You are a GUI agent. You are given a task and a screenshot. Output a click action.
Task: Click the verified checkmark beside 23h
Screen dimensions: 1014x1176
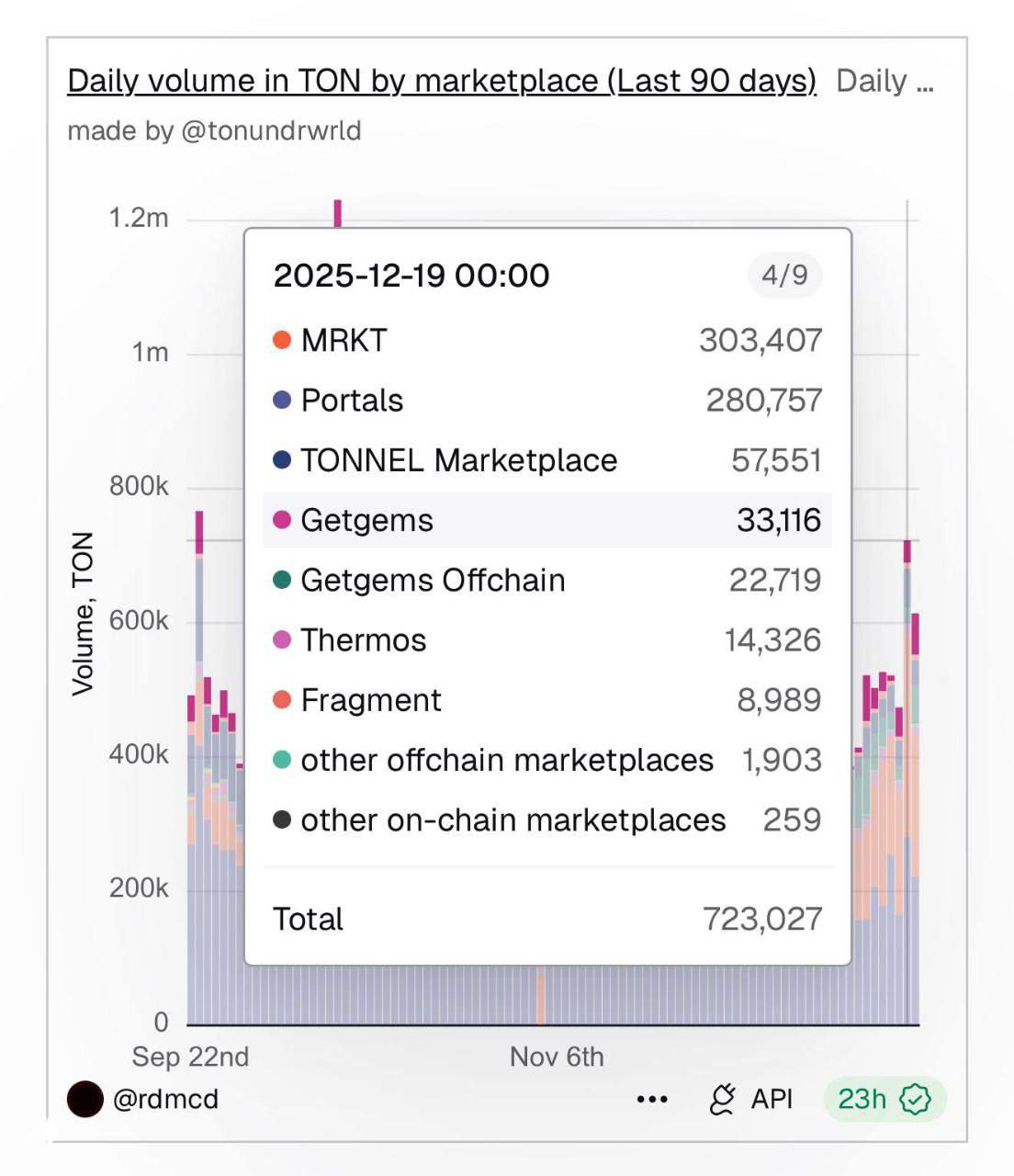click(x=914, y=1098)
